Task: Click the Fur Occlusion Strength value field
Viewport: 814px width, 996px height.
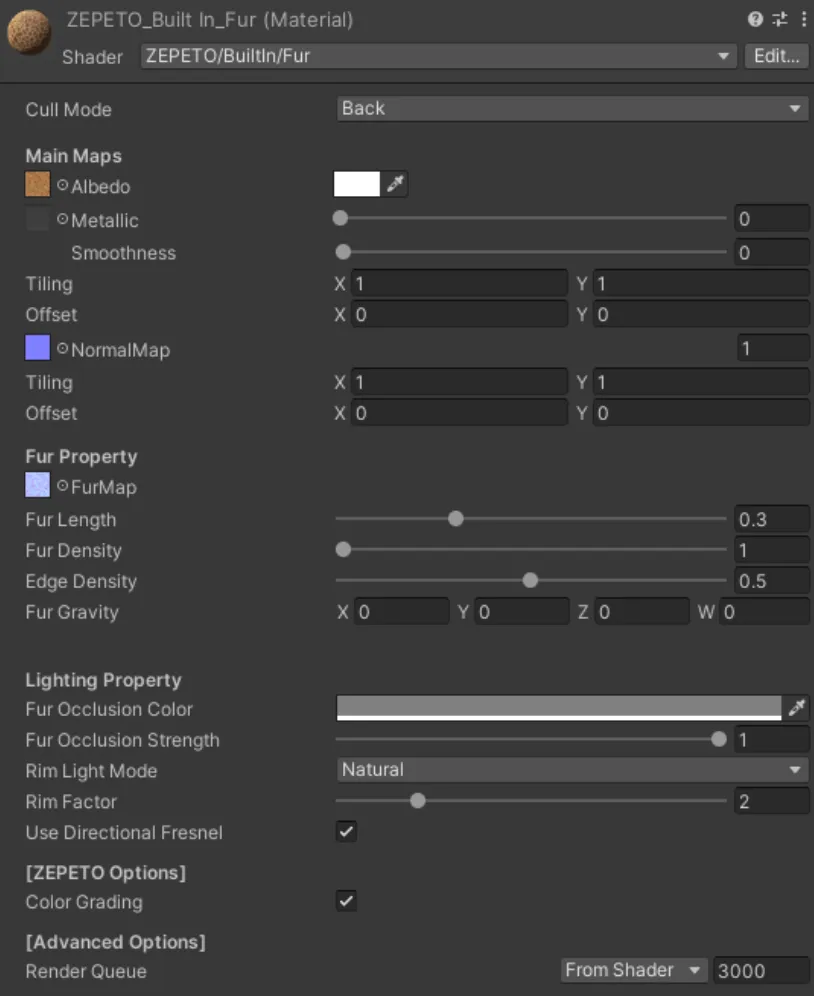Action: click(x=771, y=740)
